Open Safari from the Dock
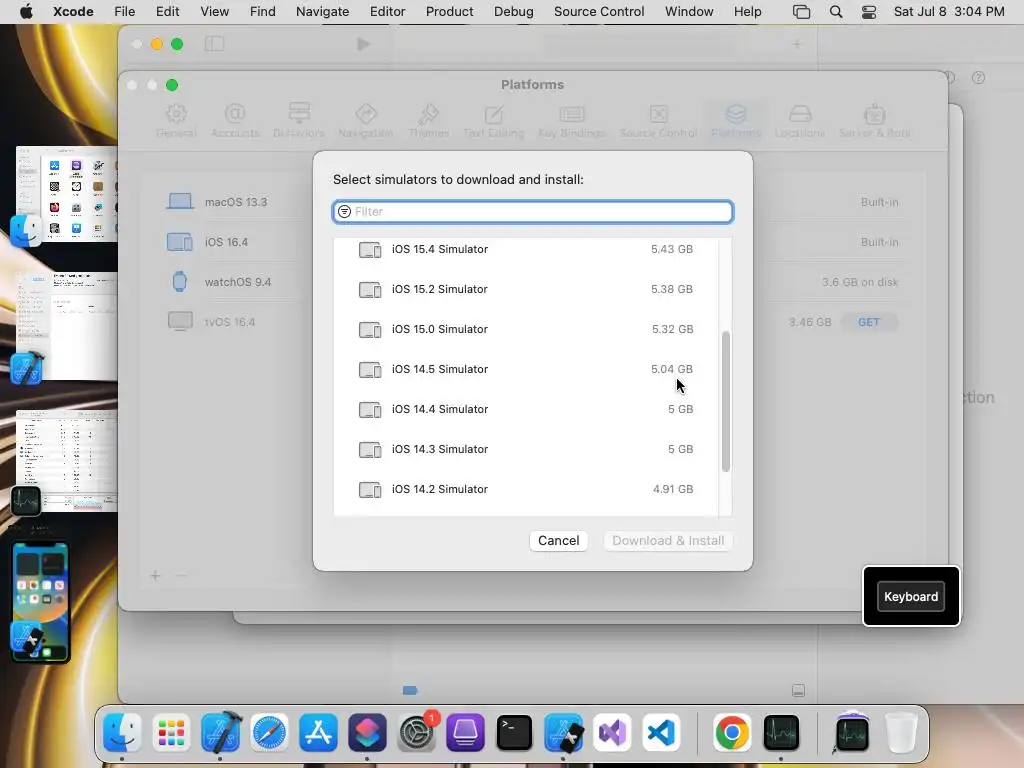Viewport: 1024px width, 768px height. tap(269, 733)
